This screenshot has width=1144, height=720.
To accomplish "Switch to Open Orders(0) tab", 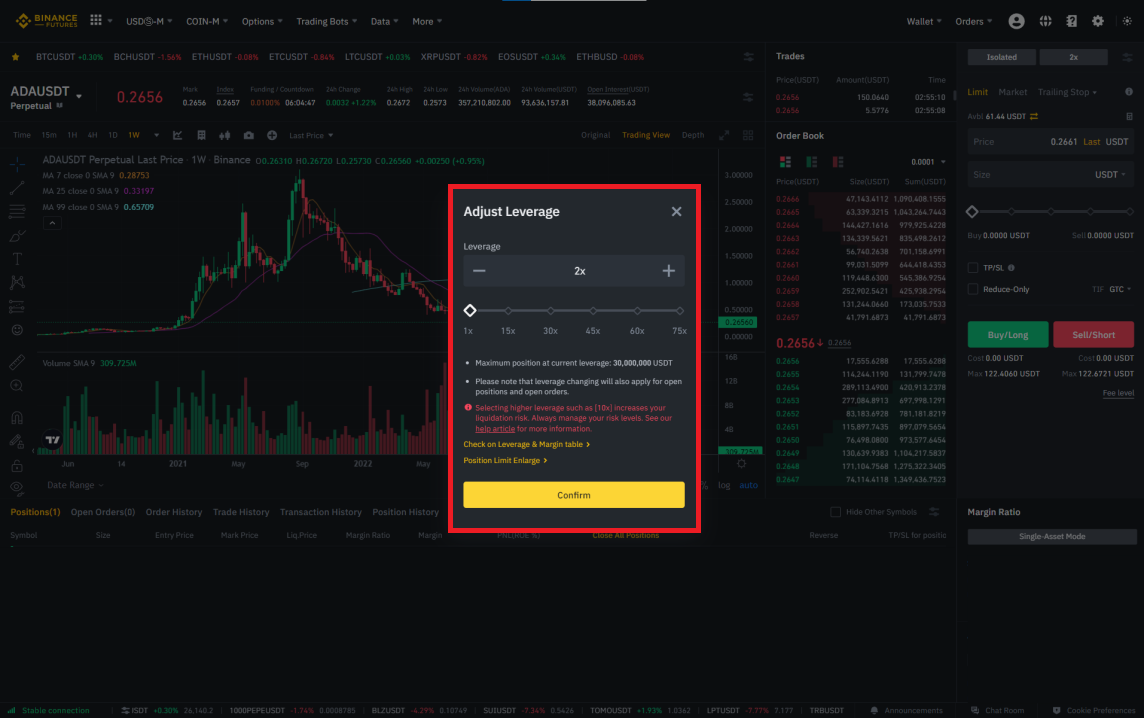I will (103, 512).
